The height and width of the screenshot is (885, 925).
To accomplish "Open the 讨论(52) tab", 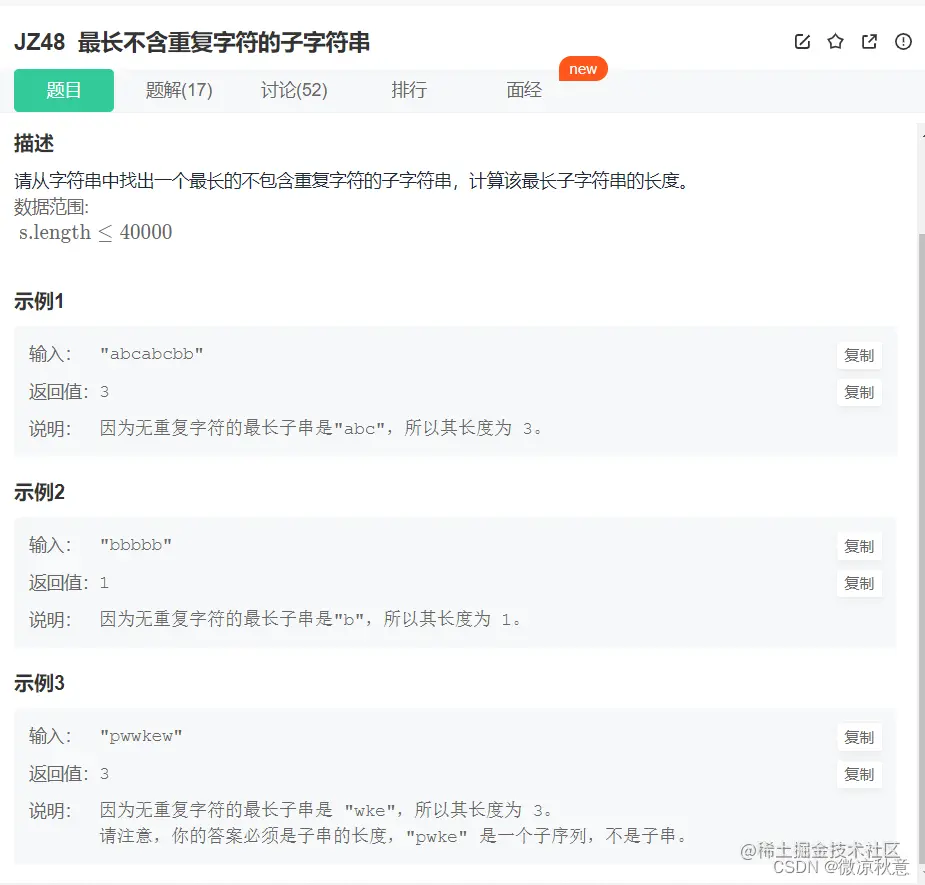I will pyautogui.click(x=295, y=90).
